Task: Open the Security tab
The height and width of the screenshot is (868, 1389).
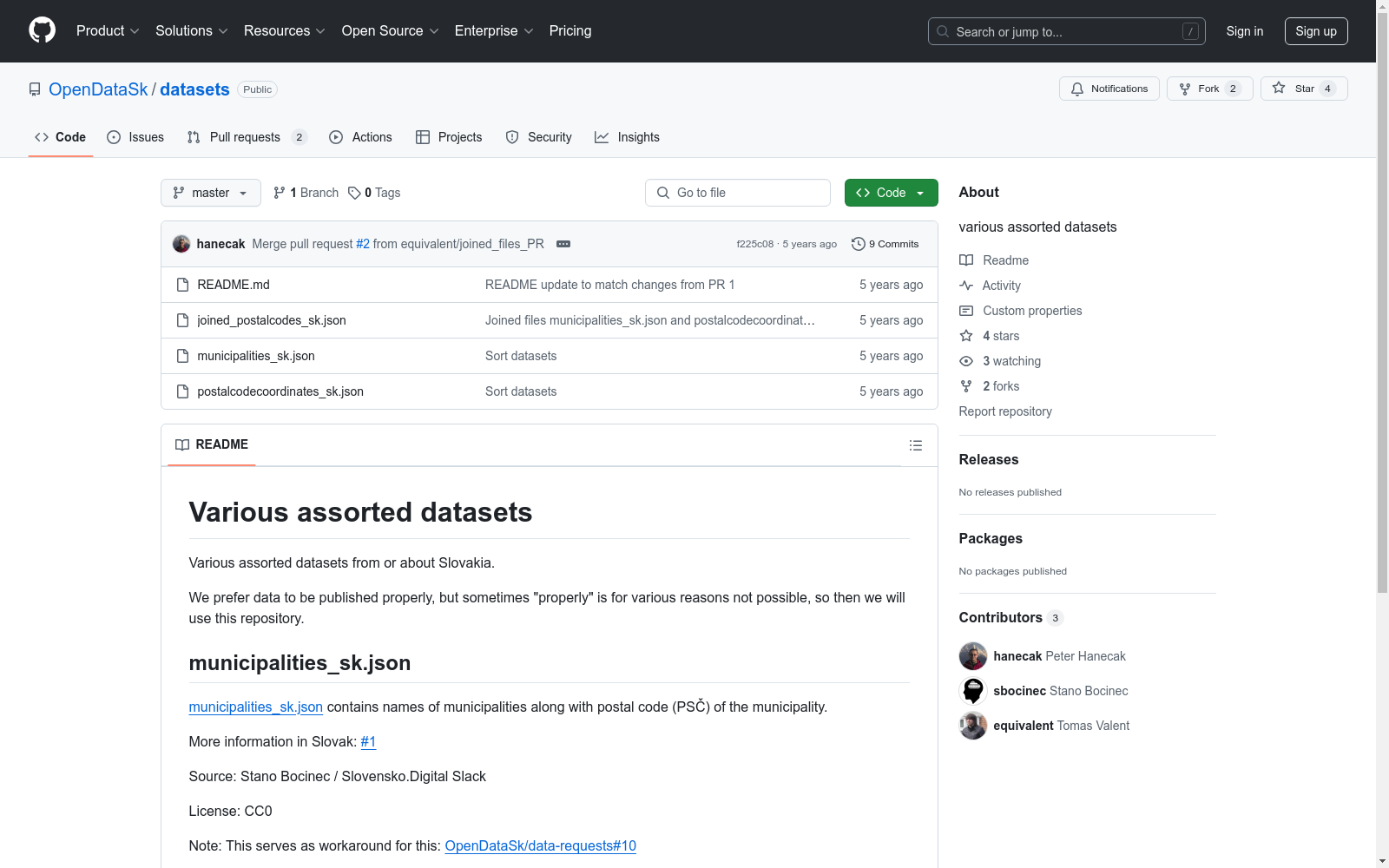Action: click(x=538, y=137)
